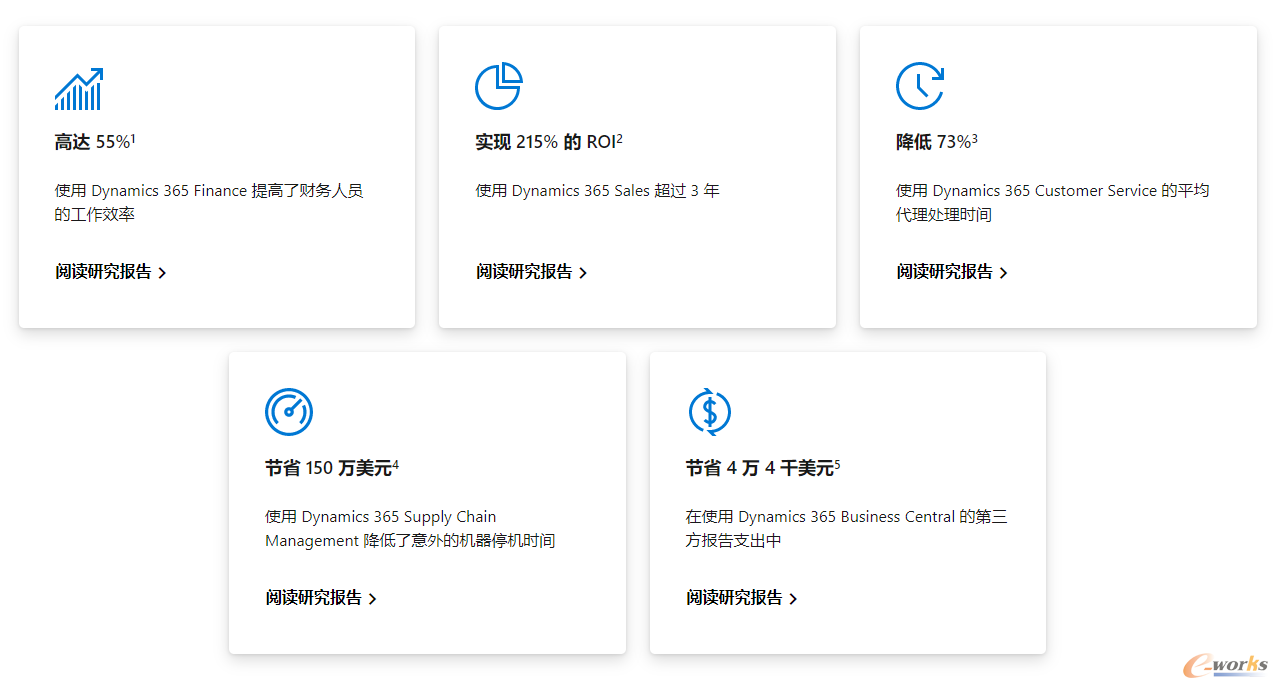
Task: Click the '高达 55%' heading
Action: coord(95,142)
